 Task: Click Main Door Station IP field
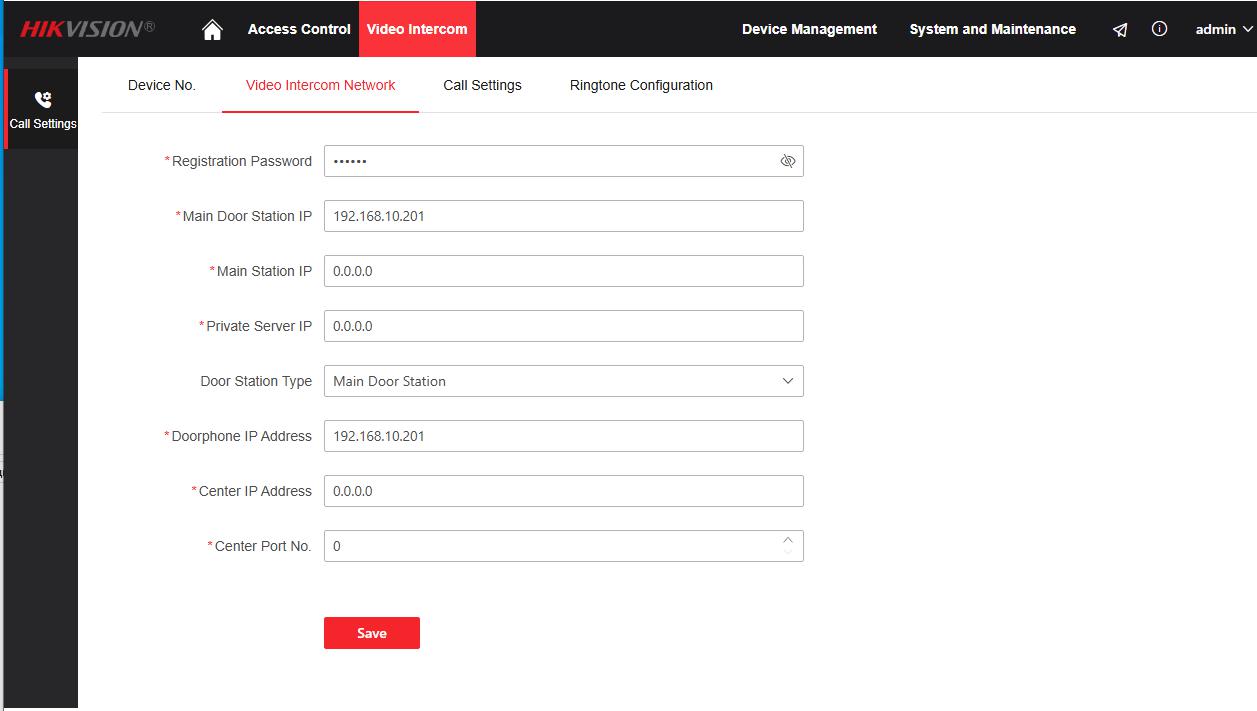[x=564, y=216]
